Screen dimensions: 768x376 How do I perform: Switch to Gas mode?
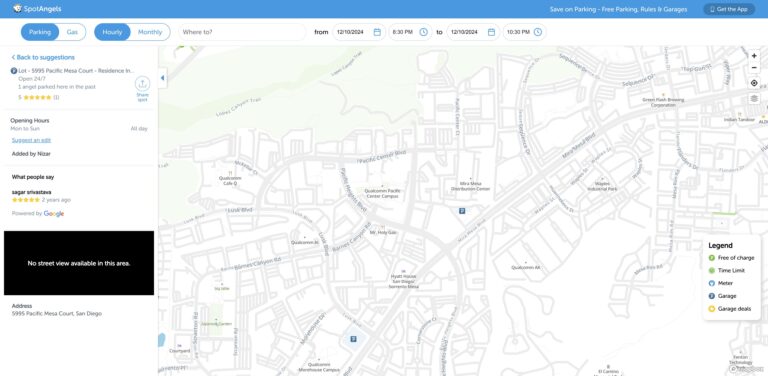(x=72, y=32)
